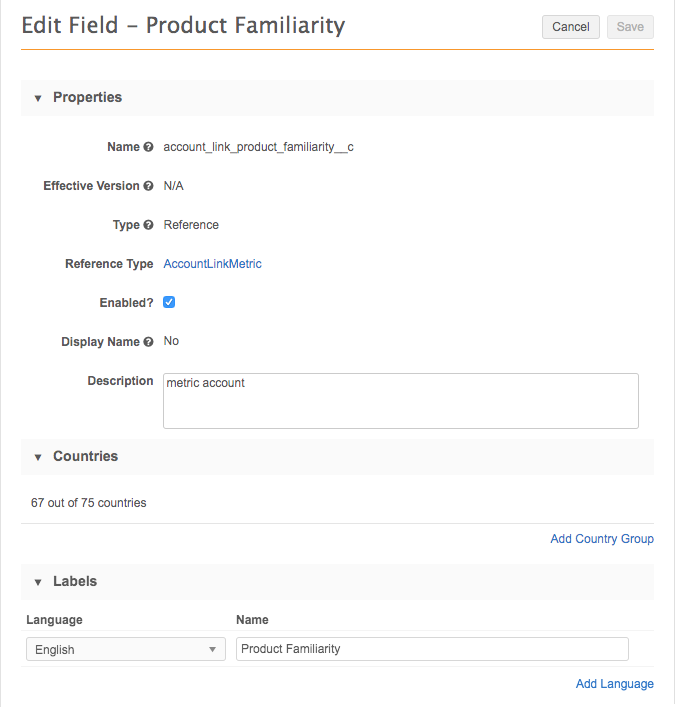Click the Properties section header
Viewport: 675px width, 707px height.
(x=87, y=98)
